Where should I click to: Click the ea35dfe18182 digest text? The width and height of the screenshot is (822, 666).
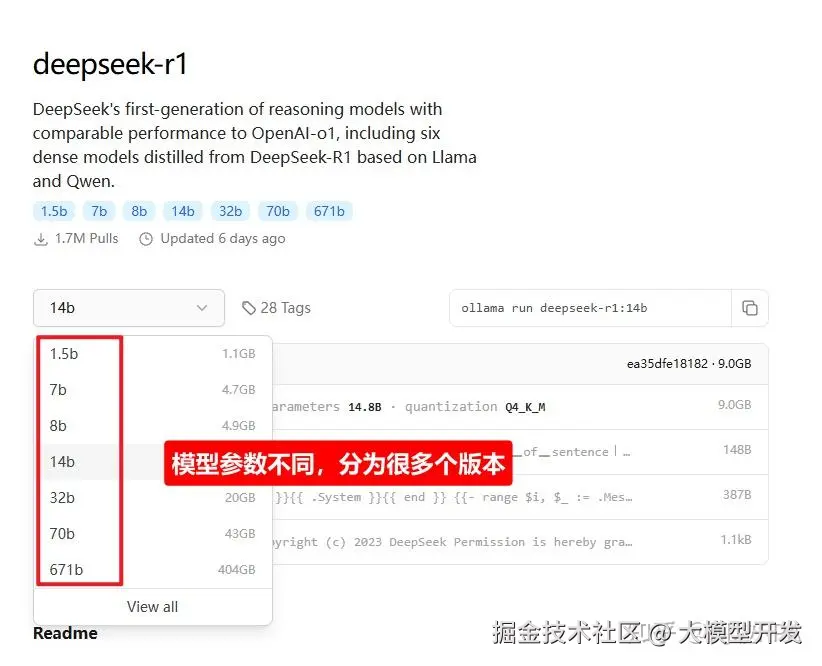coord(667,364)
